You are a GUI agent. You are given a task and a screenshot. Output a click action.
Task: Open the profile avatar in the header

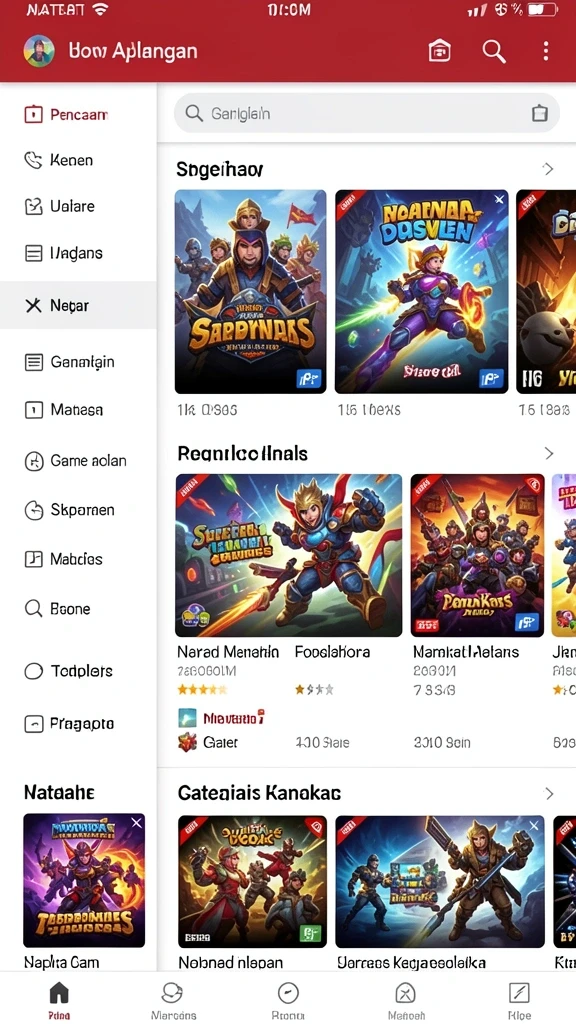(39, 51)
